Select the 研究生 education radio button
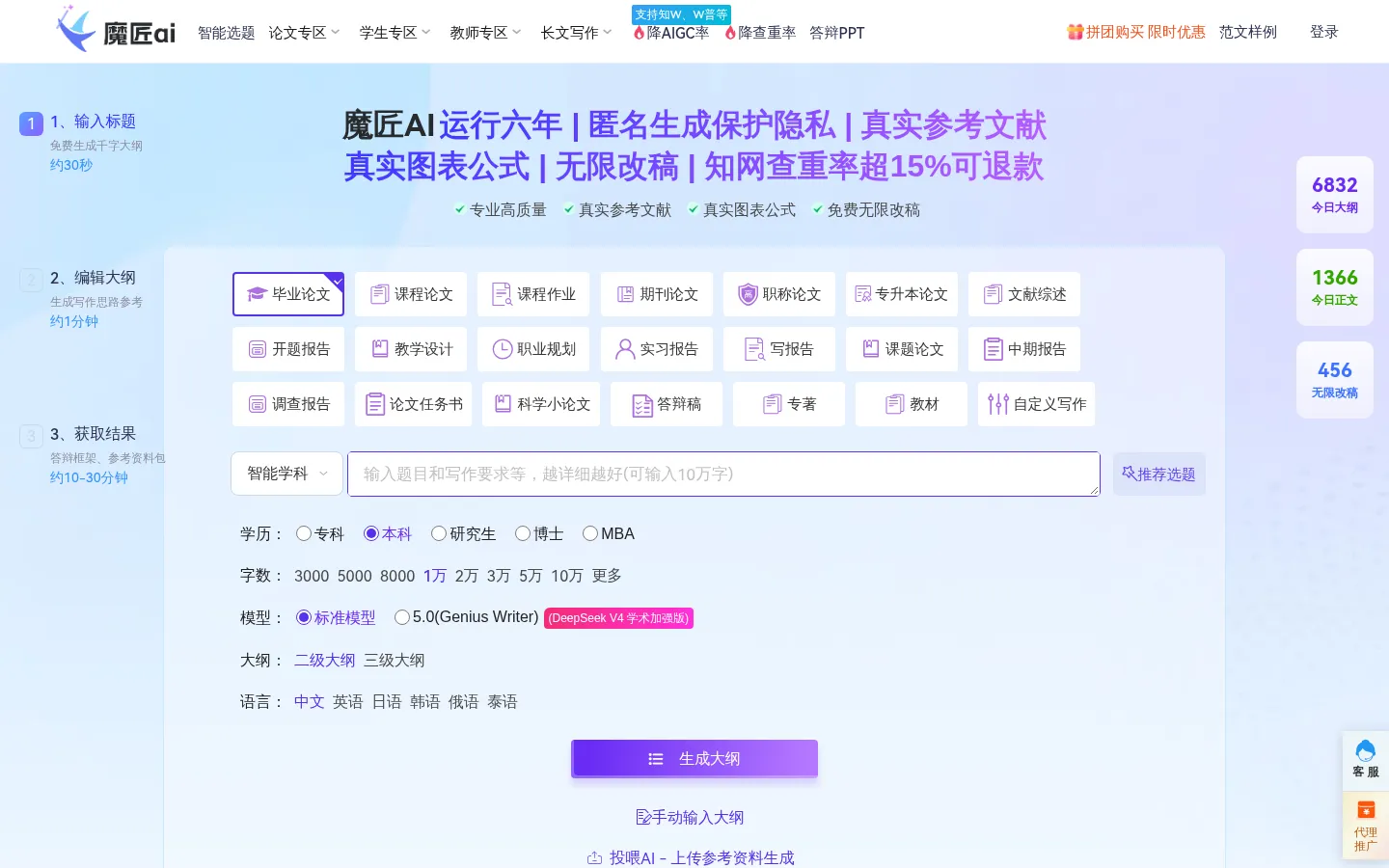This screenshot has width=1389, height=868. pos(439,533)
